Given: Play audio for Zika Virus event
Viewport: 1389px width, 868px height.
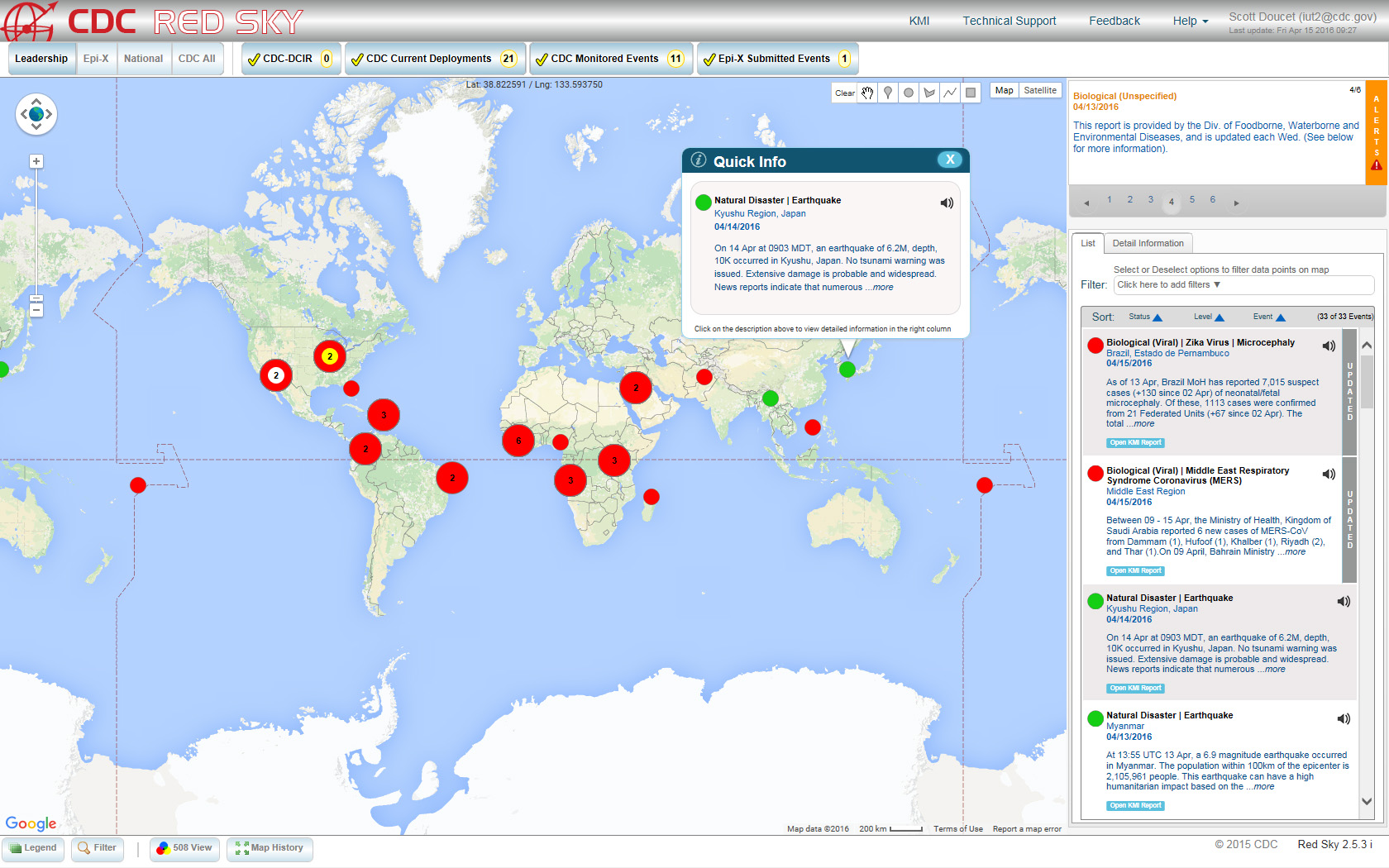Looking at the screenshot, I should pyautogui.click(x=1329, y=346).
